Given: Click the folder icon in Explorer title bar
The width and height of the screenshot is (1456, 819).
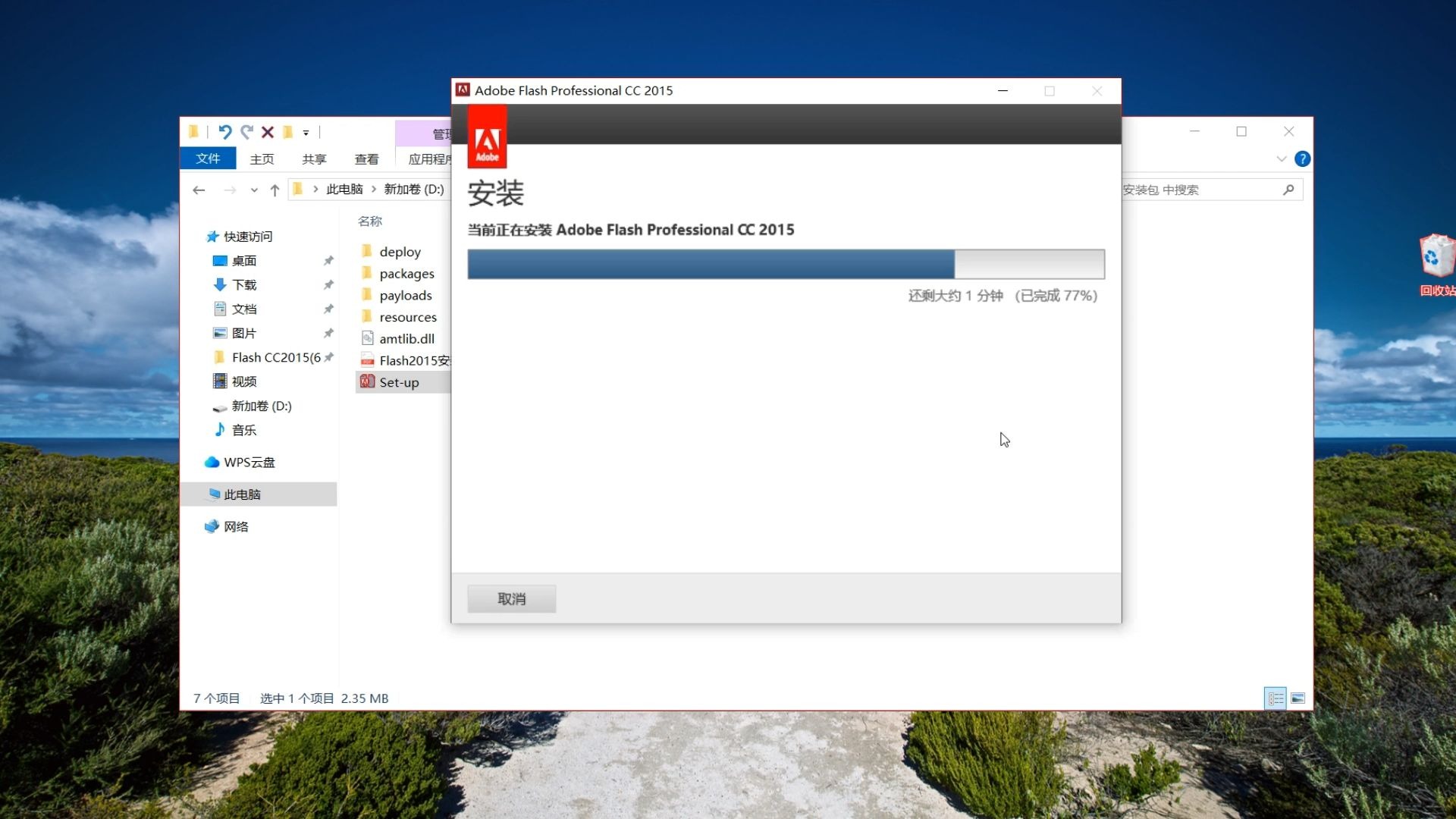Looking at the screenshot, I should click(x=194, y=132).
